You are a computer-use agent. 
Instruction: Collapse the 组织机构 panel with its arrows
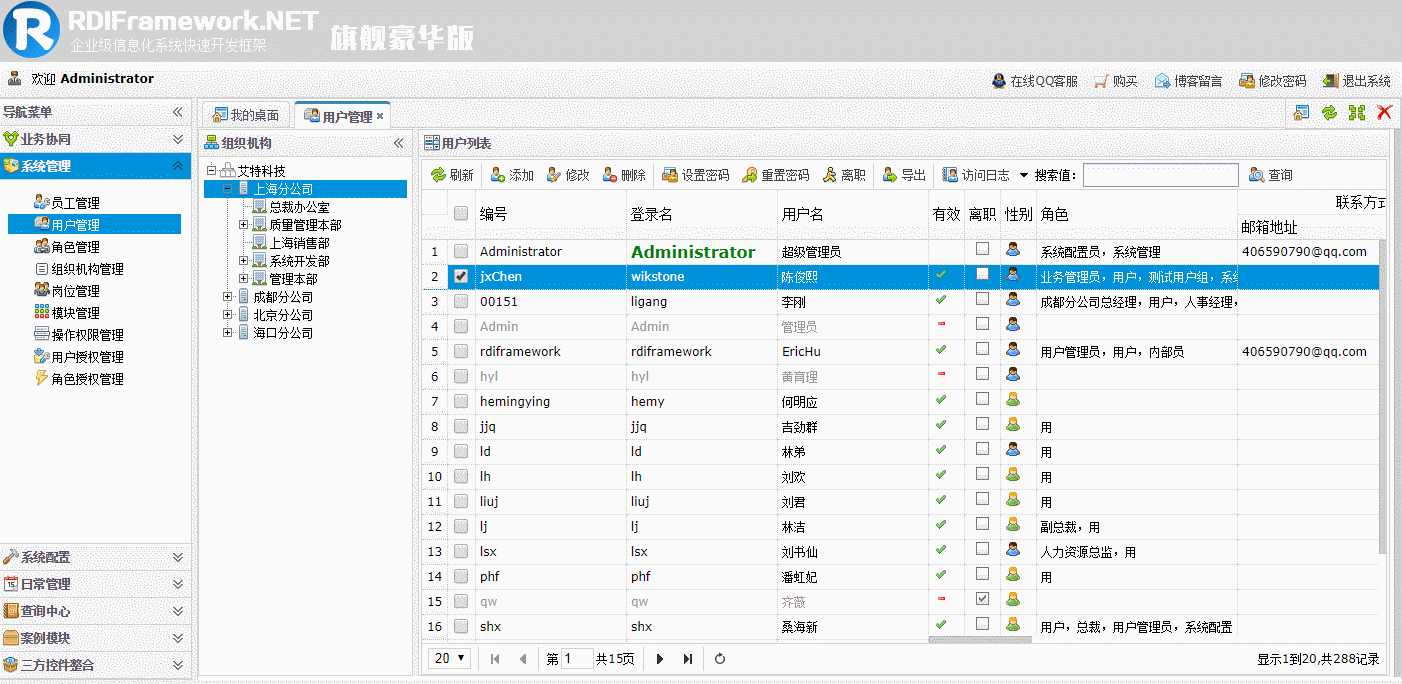[398, 143]
